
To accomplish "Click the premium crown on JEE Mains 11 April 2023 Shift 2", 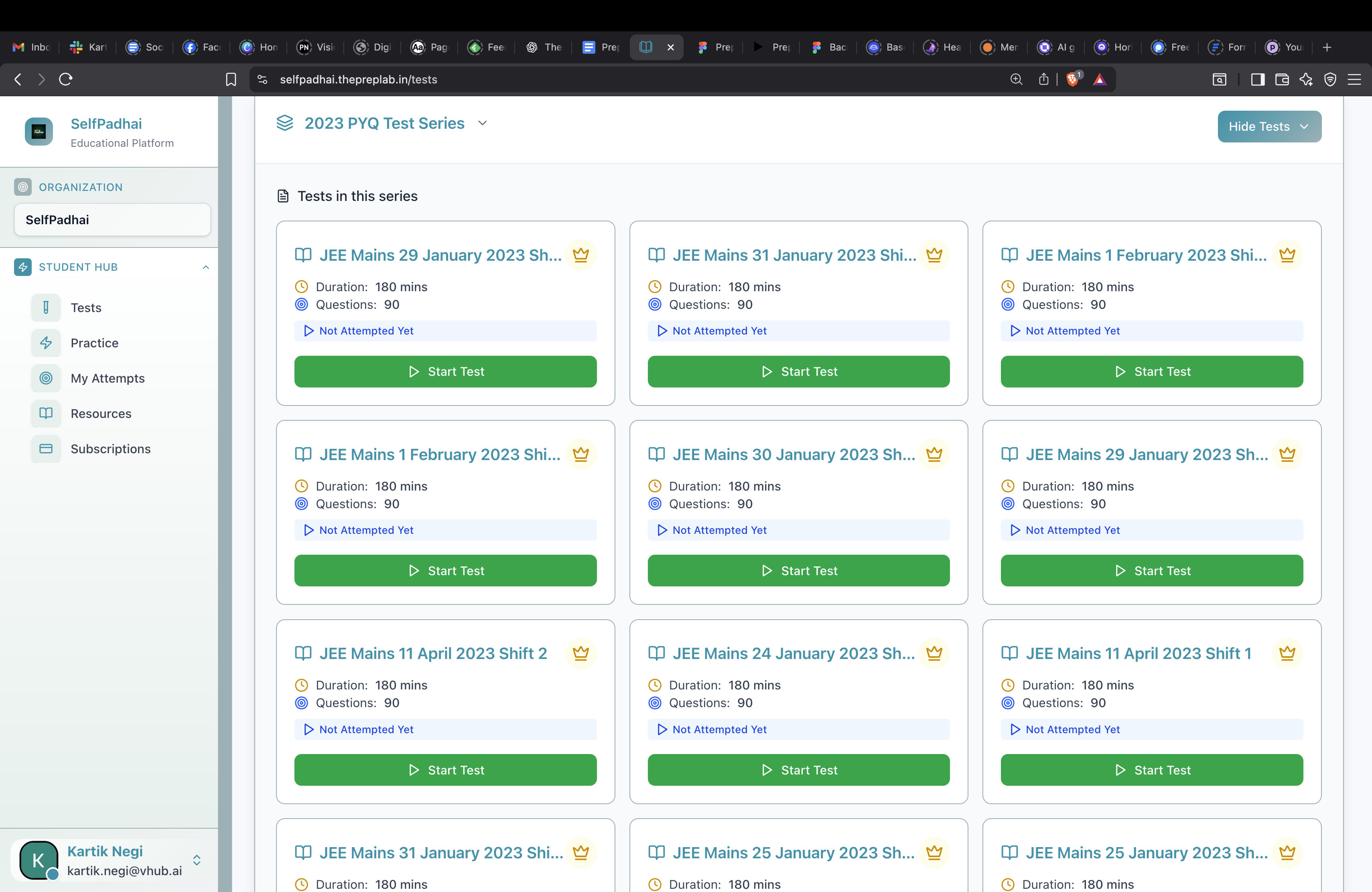I will (x=580, y=653).
